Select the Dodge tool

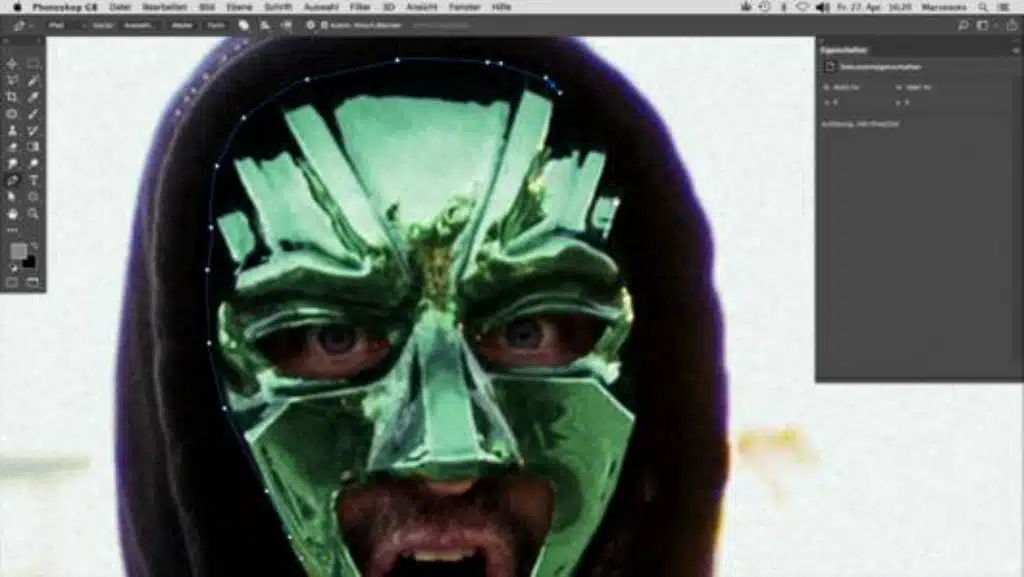tap(33, 163)
